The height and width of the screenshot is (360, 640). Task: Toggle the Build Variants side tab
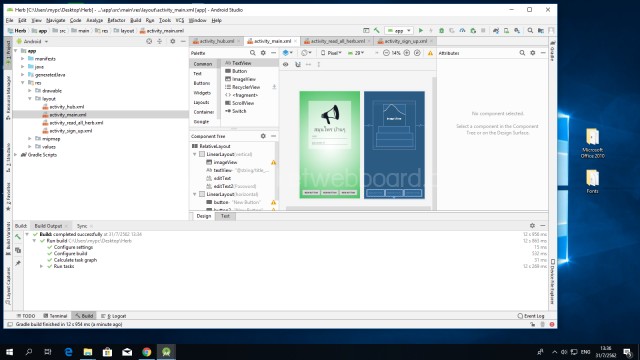pyautogui.click(x=8, y=239)
